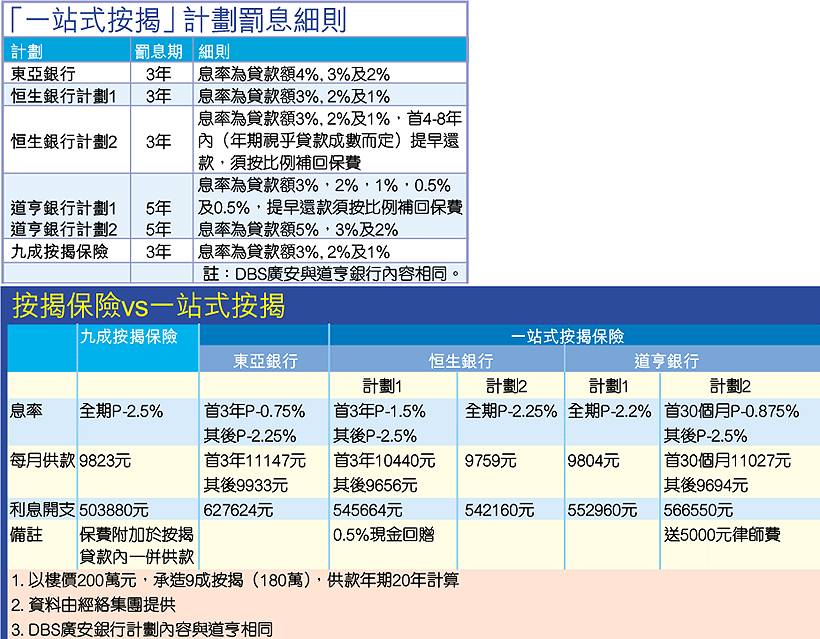
Task: Click the '9759元' monthly payment
Action: point(491,460)
